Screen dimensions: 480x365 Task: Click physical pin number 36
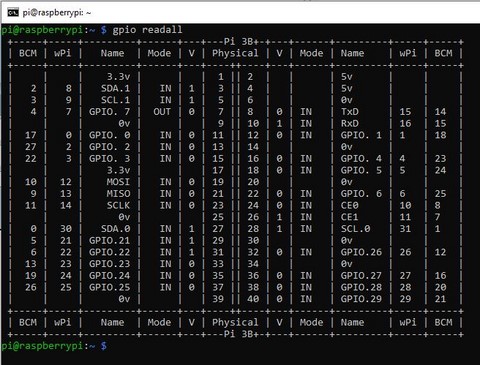253,276
